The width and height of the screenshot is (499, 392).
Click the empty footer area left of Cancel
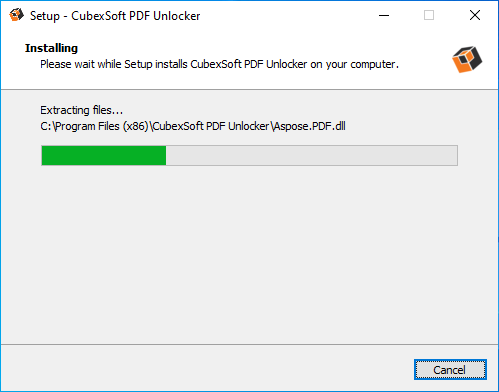[x=207, y=368]
